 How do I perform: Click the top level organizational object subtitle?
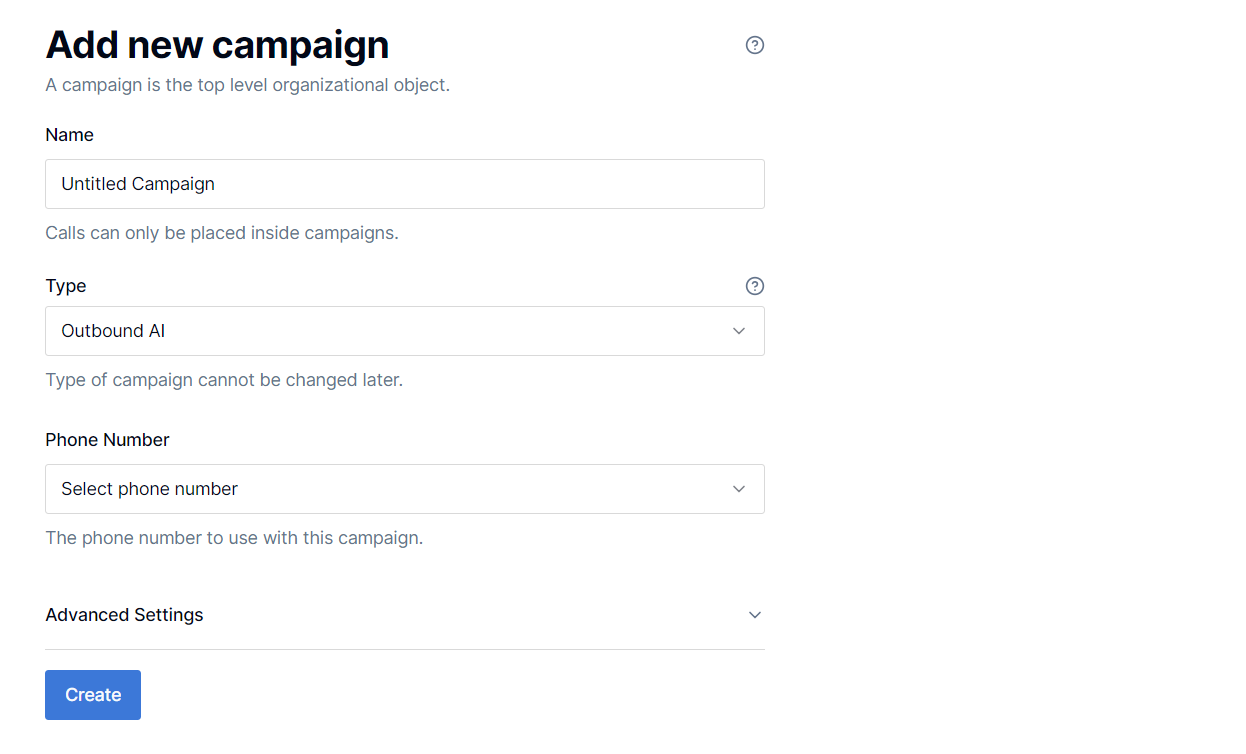click(x=247, y=85)
